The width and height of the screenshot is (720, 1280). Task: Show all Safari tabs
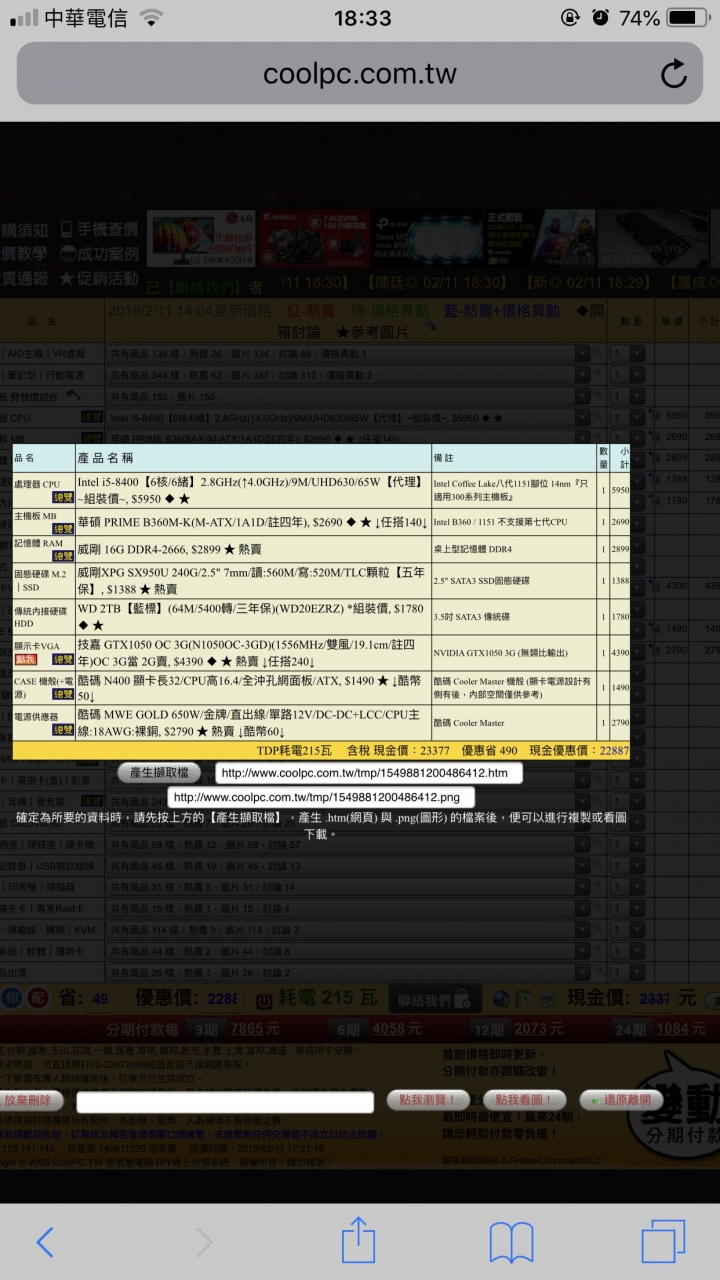[x=663, y=1241]
